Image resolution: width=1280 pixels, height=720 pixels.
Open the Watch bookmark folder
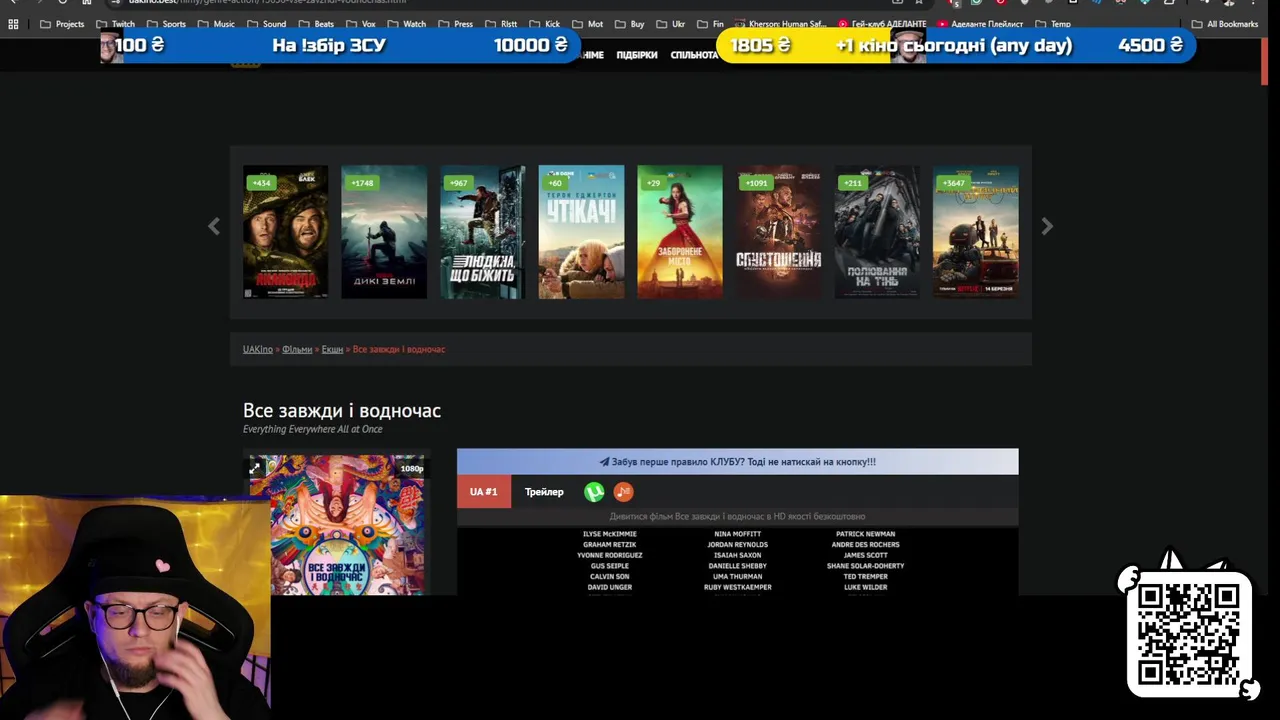point(407,24)
